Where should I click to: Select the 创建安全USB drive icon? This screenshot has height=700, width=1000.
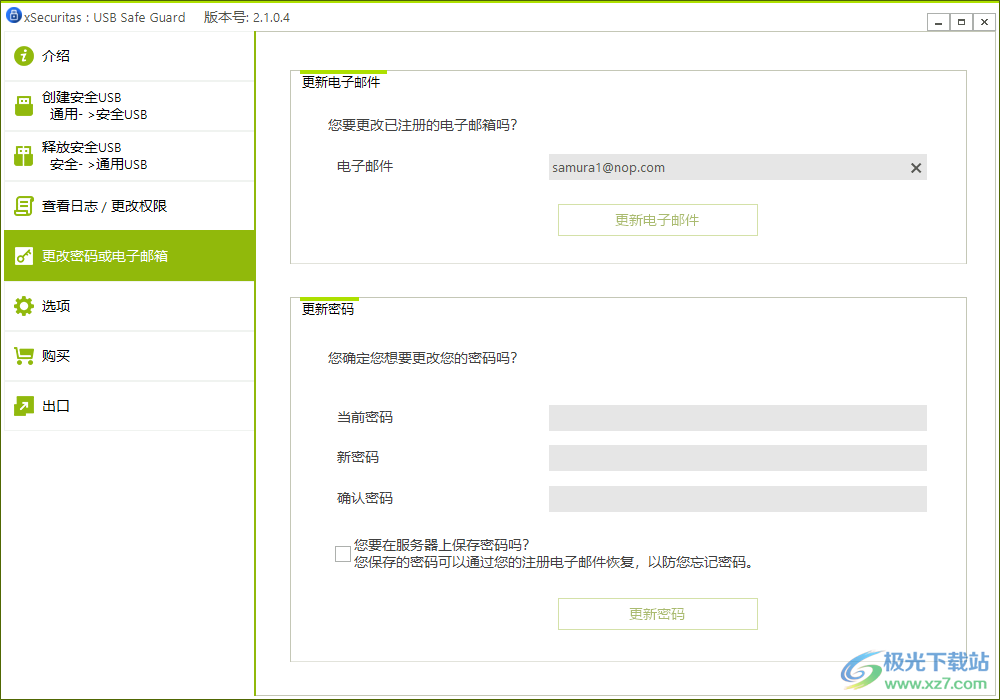pos(23,105)
